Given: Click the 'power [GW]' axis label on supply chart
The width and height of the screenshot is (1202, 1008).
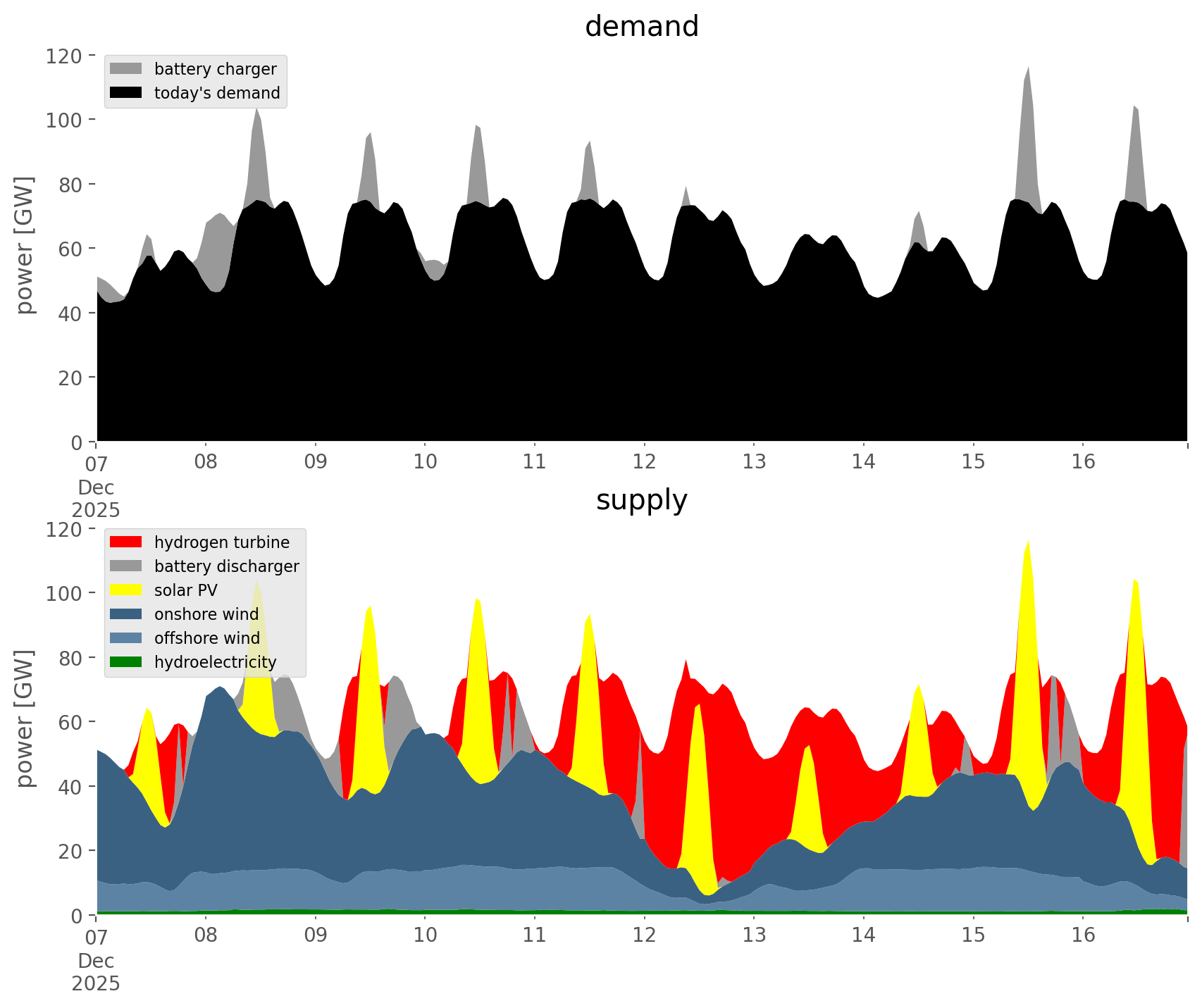Looking at the screenshot, I should point(24,718).
